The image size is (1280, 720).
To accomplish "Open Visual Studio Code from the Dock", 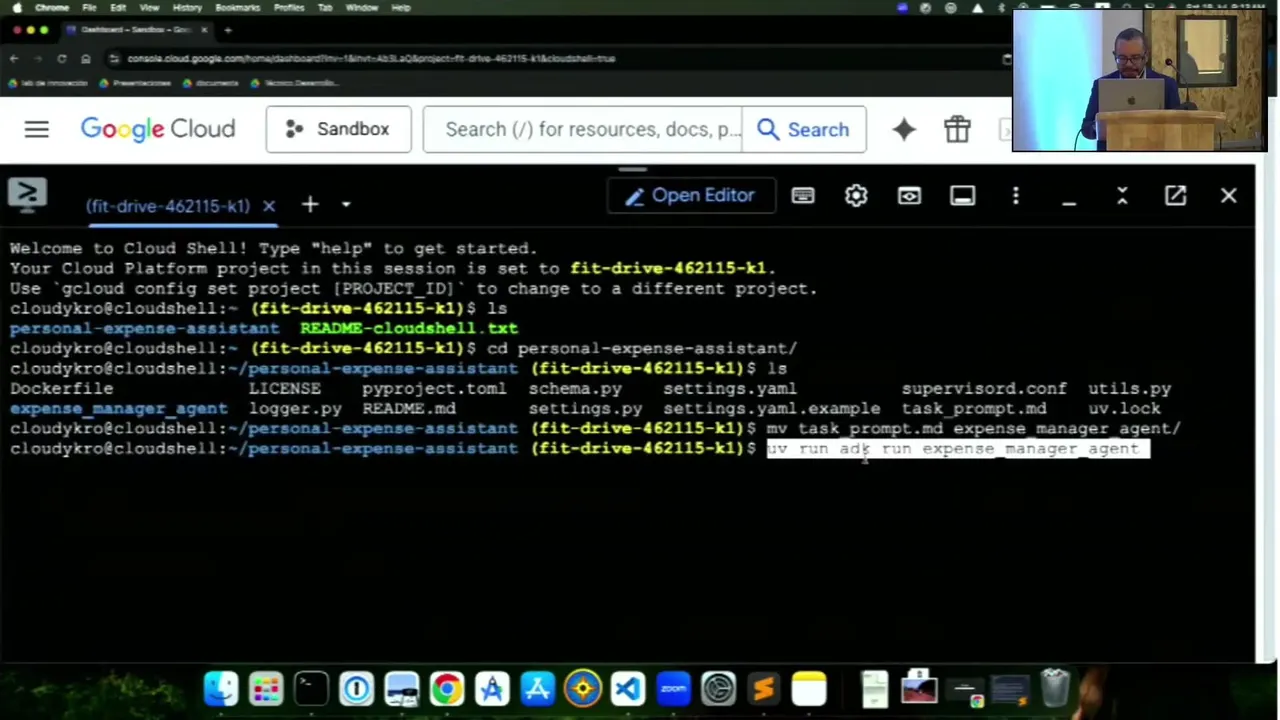I will 628,689.
